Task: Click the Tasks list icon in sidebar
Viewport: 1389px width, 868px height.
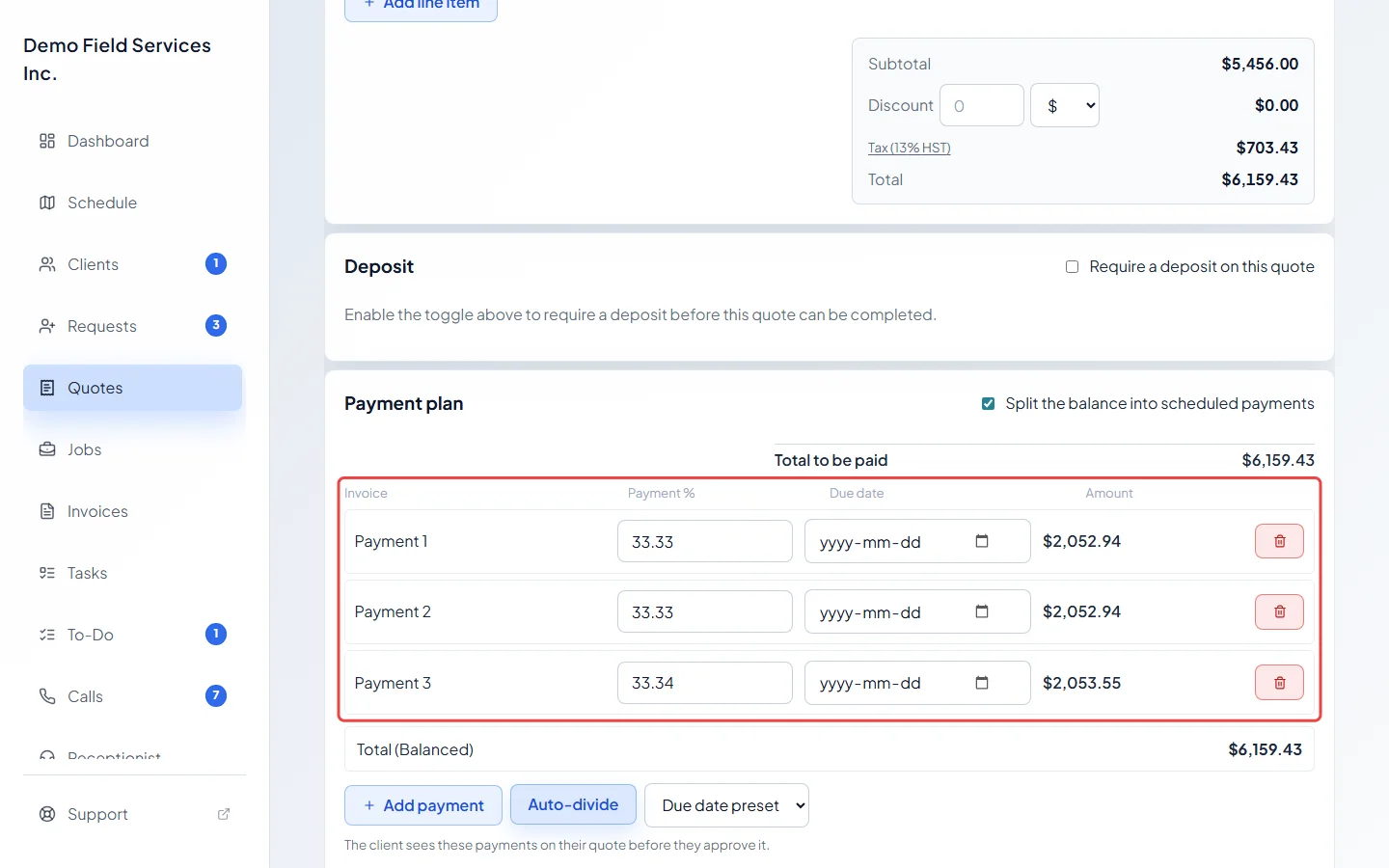Action: tap(47, 573)
